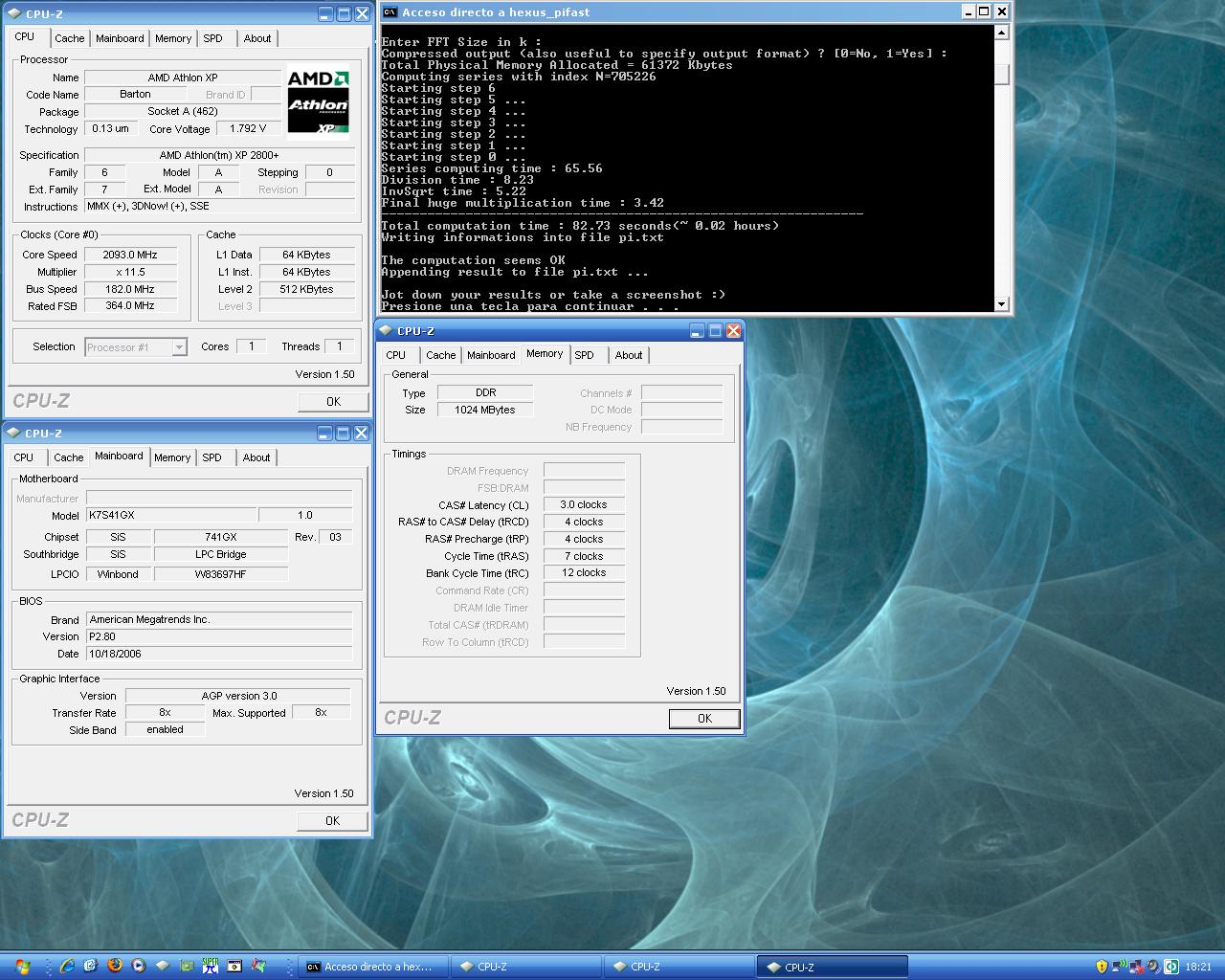Click the Bank Cycle Time value 12 clocks
This screenshot has height=980, width=1225.
pyautogui.click(x=584, y=573)
